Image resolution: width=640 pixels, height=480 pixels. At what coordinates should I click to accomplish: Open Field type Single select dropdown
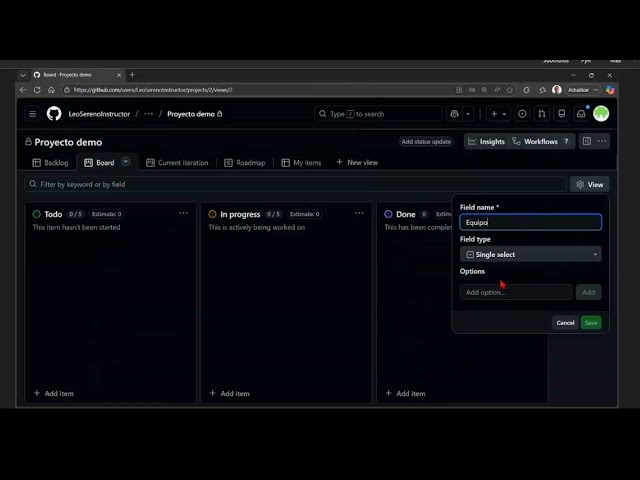(530, 254)
